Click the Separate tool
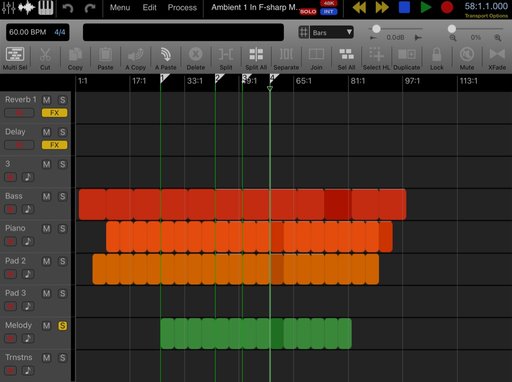Image resolution: width=512 pixels, height=382 pixels. tap(286, 59)
